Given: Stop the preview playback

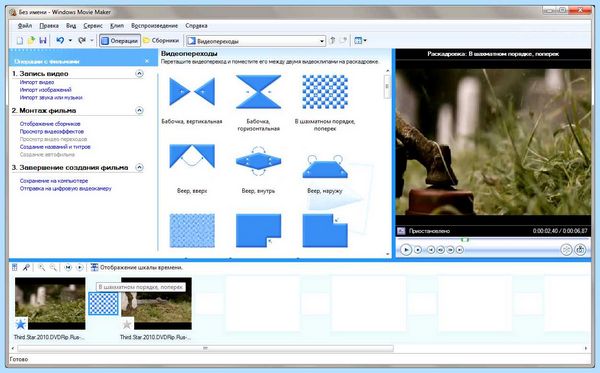Looking at the screenshot, I should (x=418, y=250).
